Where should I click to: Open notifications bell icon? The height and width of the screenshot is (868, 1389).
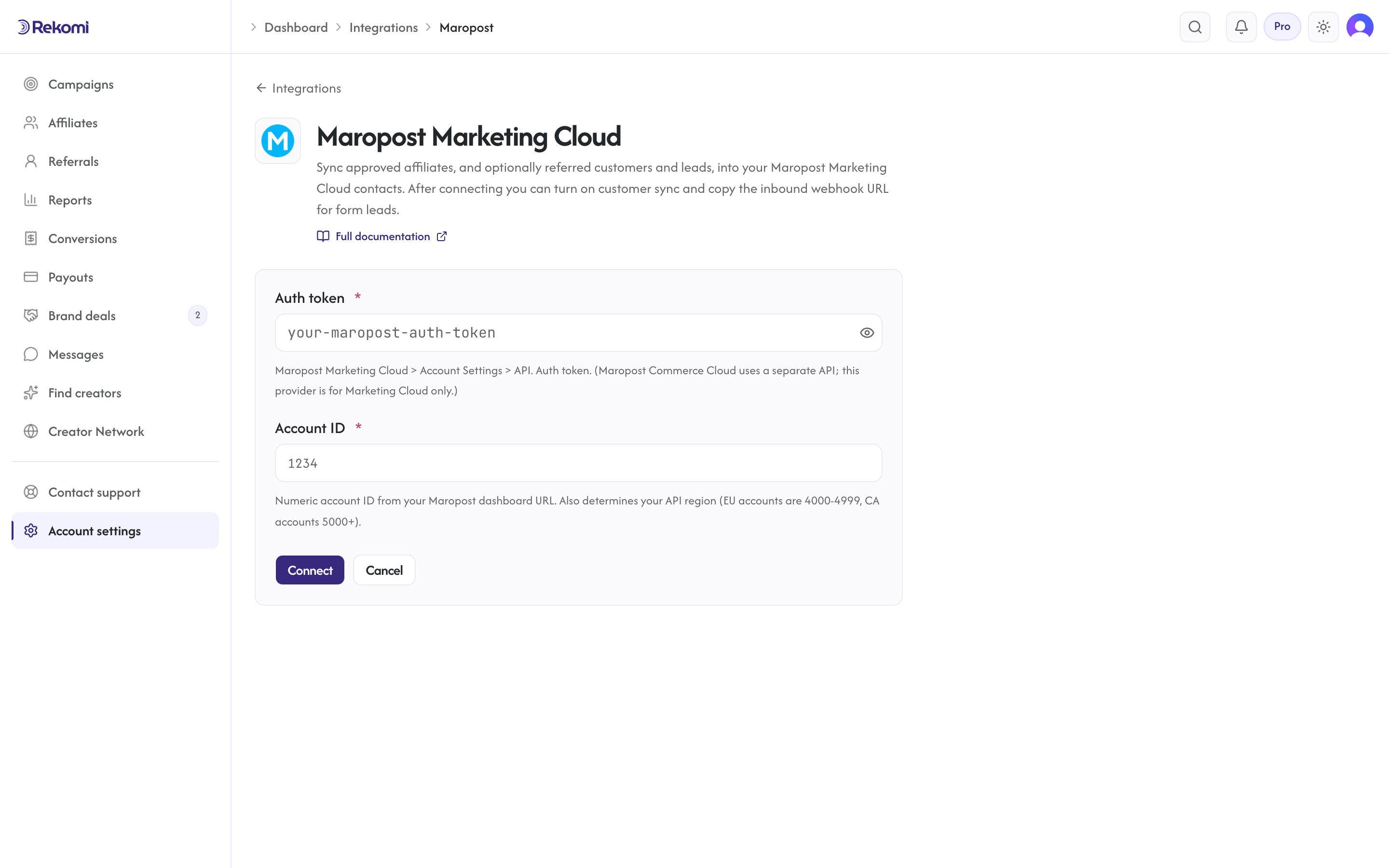1241,27
